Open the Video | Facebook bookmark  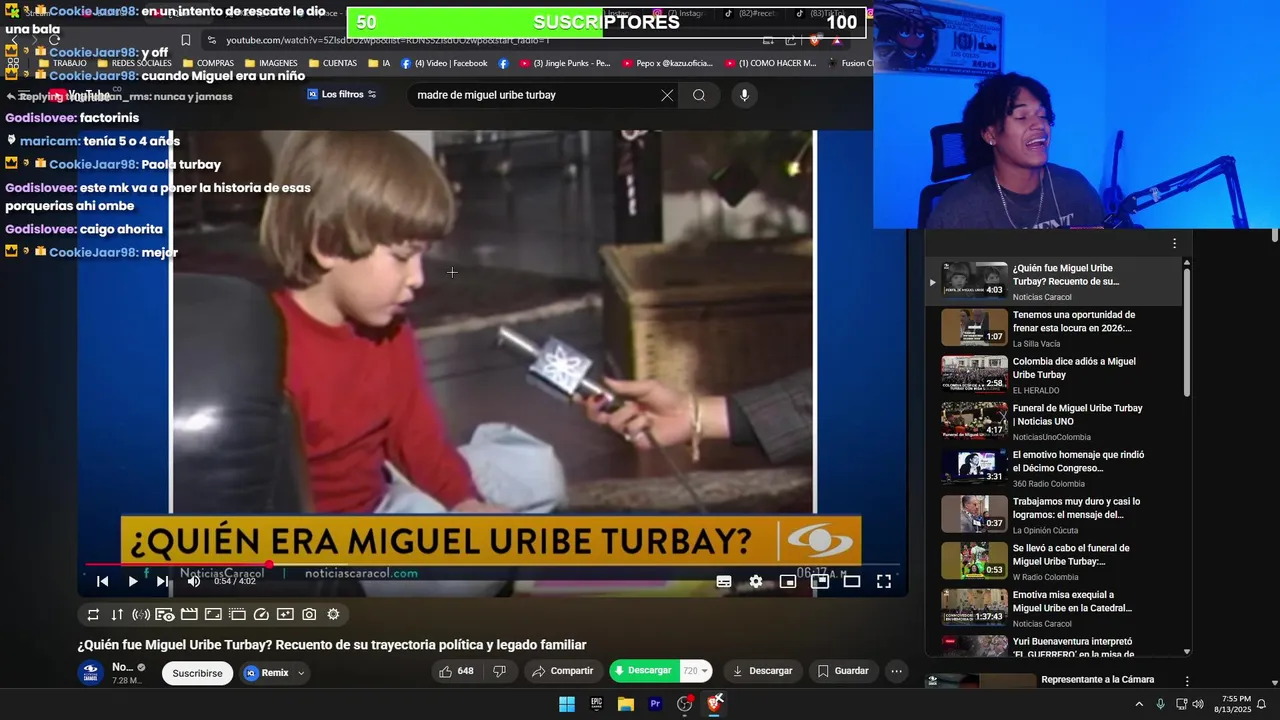coord(444,63)
